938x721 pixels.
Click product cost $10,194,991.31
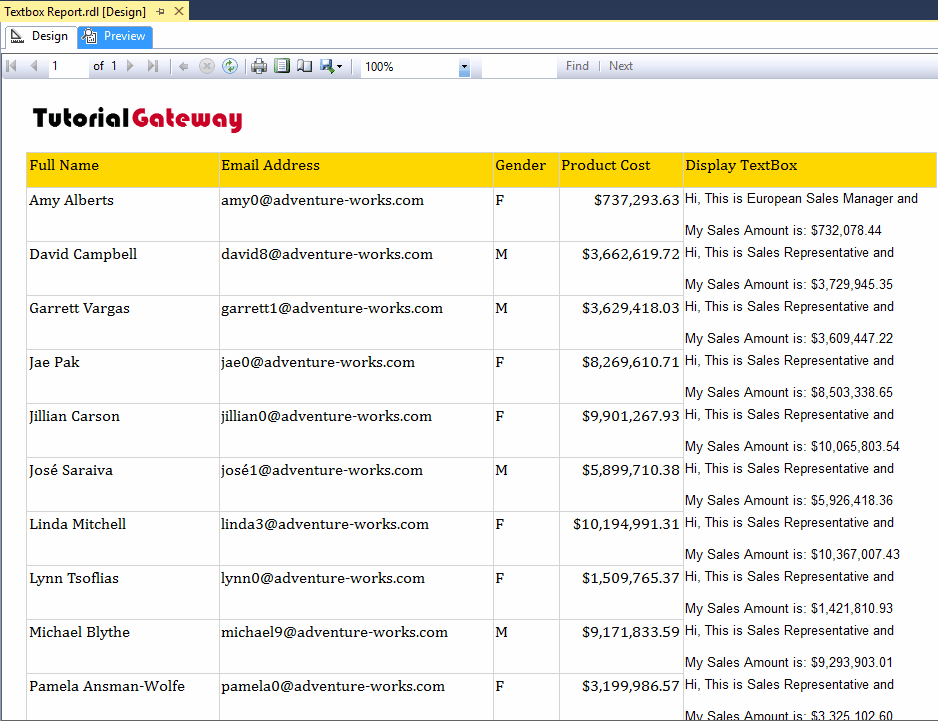pyautogui.click(x=626, y=524)
